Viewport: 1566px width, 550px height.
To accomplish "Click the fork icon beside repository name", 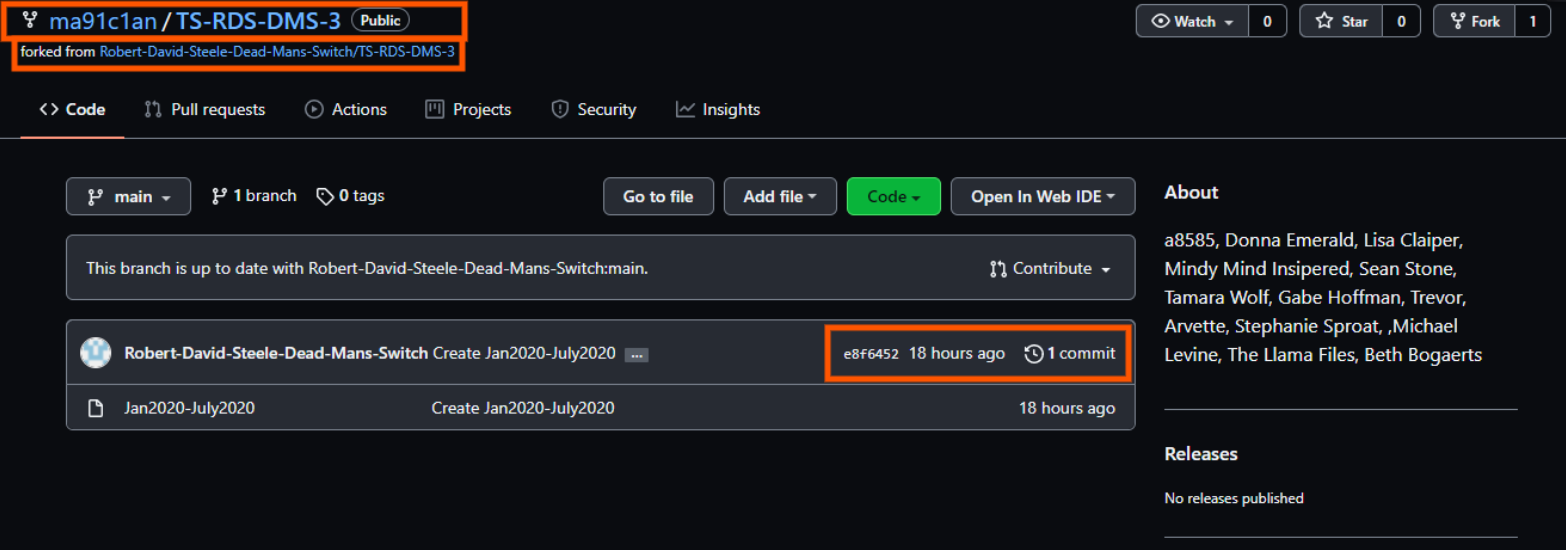I will [30, 20].
